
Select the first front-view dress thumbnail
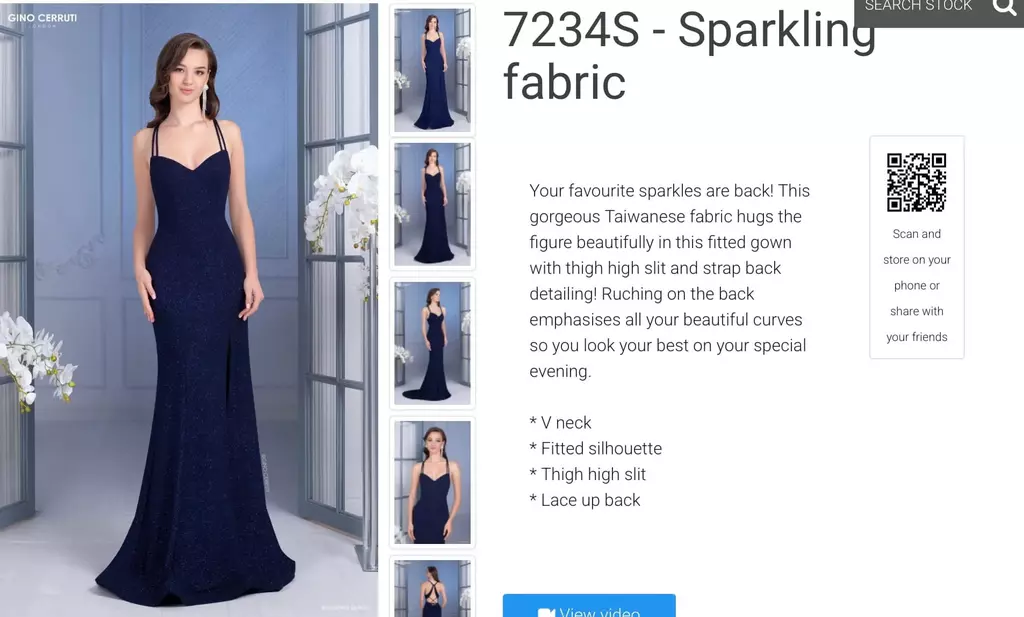click(432, 70)
